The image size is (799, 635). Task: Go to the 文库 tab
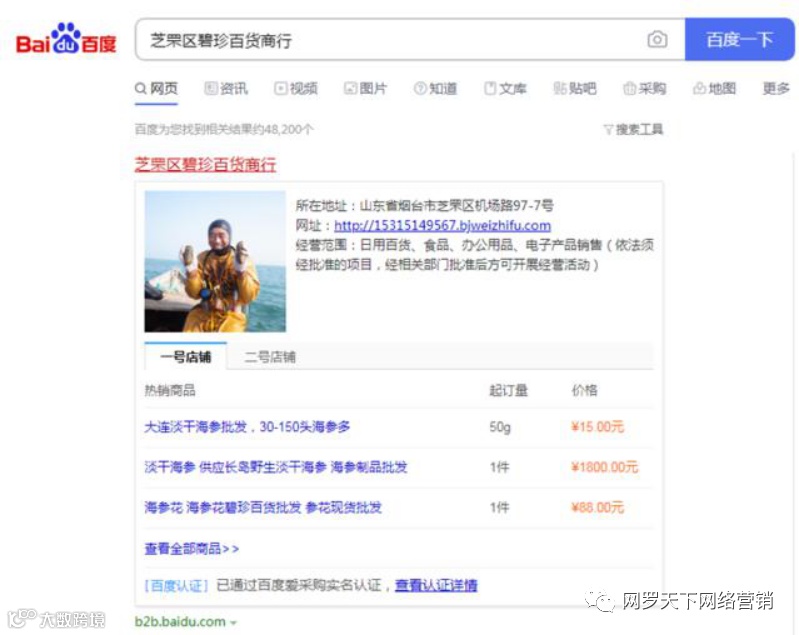[x=505, y=89]
